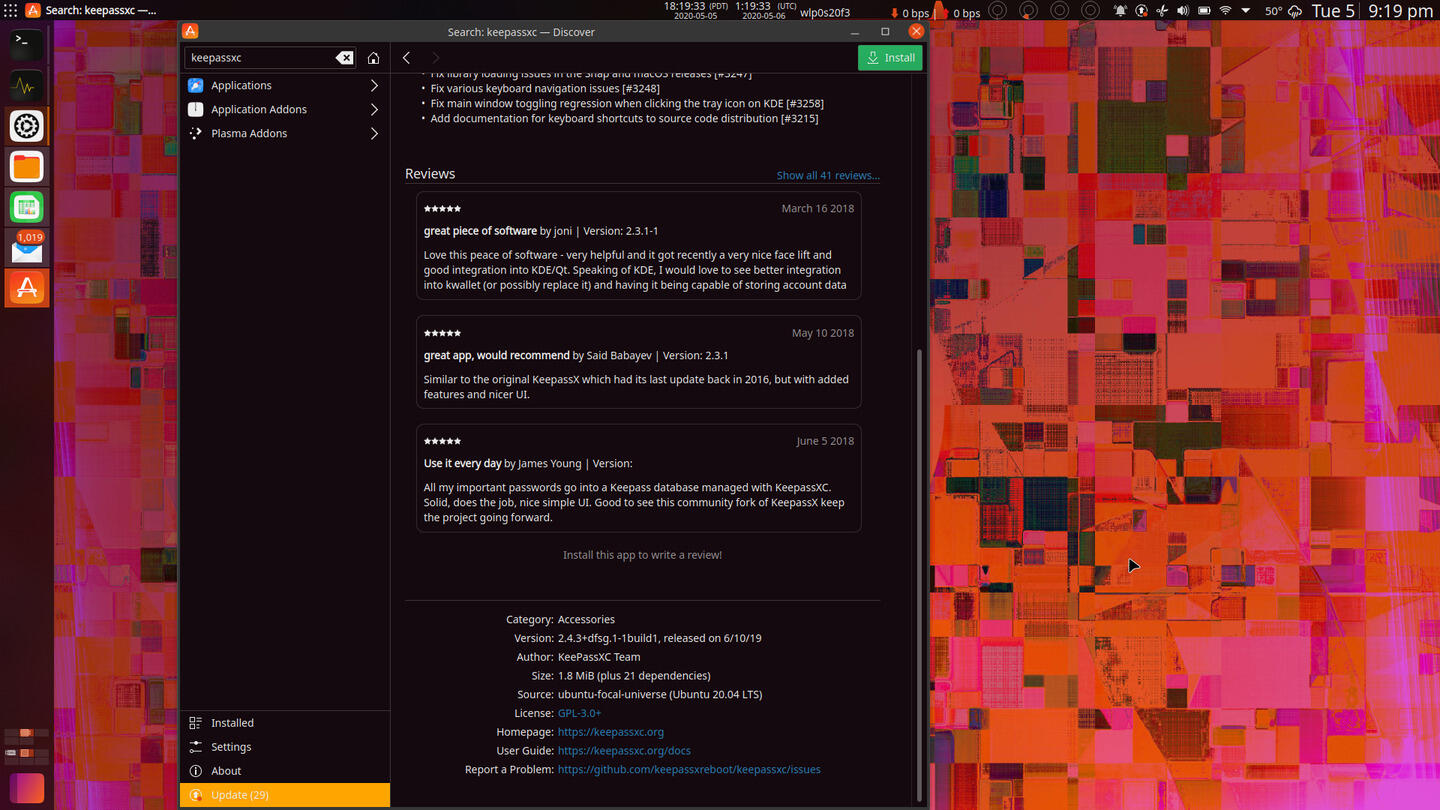Screen dimensions: 1440x810
Task: Navigate back in Discover
Action: (x=406, y=58)
